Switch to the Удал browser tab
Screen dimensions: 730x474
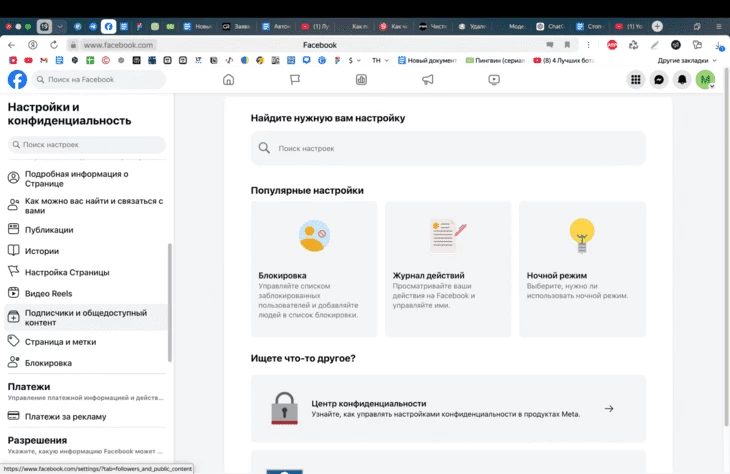(473, 27)
